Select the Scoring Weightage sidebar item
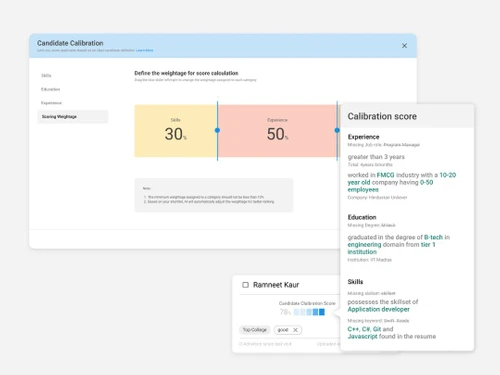The height and width of the screenshot is (375, 500). [x=73, y=117]
